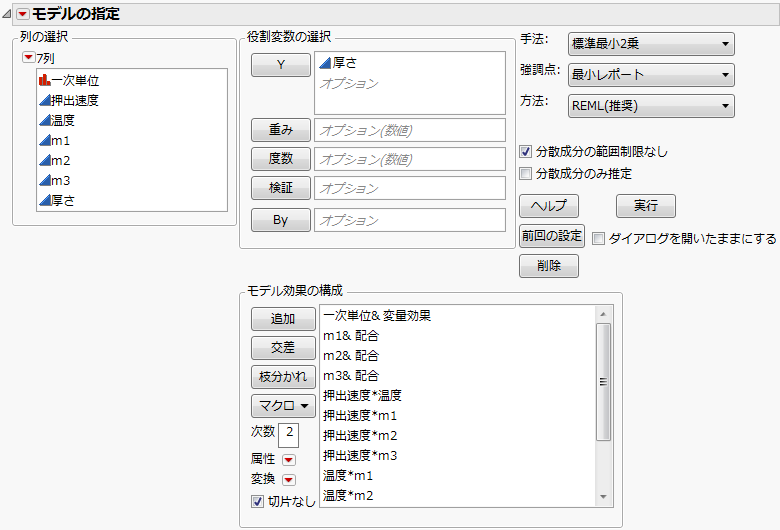Viewport: 780px width, 530px height.
Task: Click the 次数 input field
Action: click(289, 435)
